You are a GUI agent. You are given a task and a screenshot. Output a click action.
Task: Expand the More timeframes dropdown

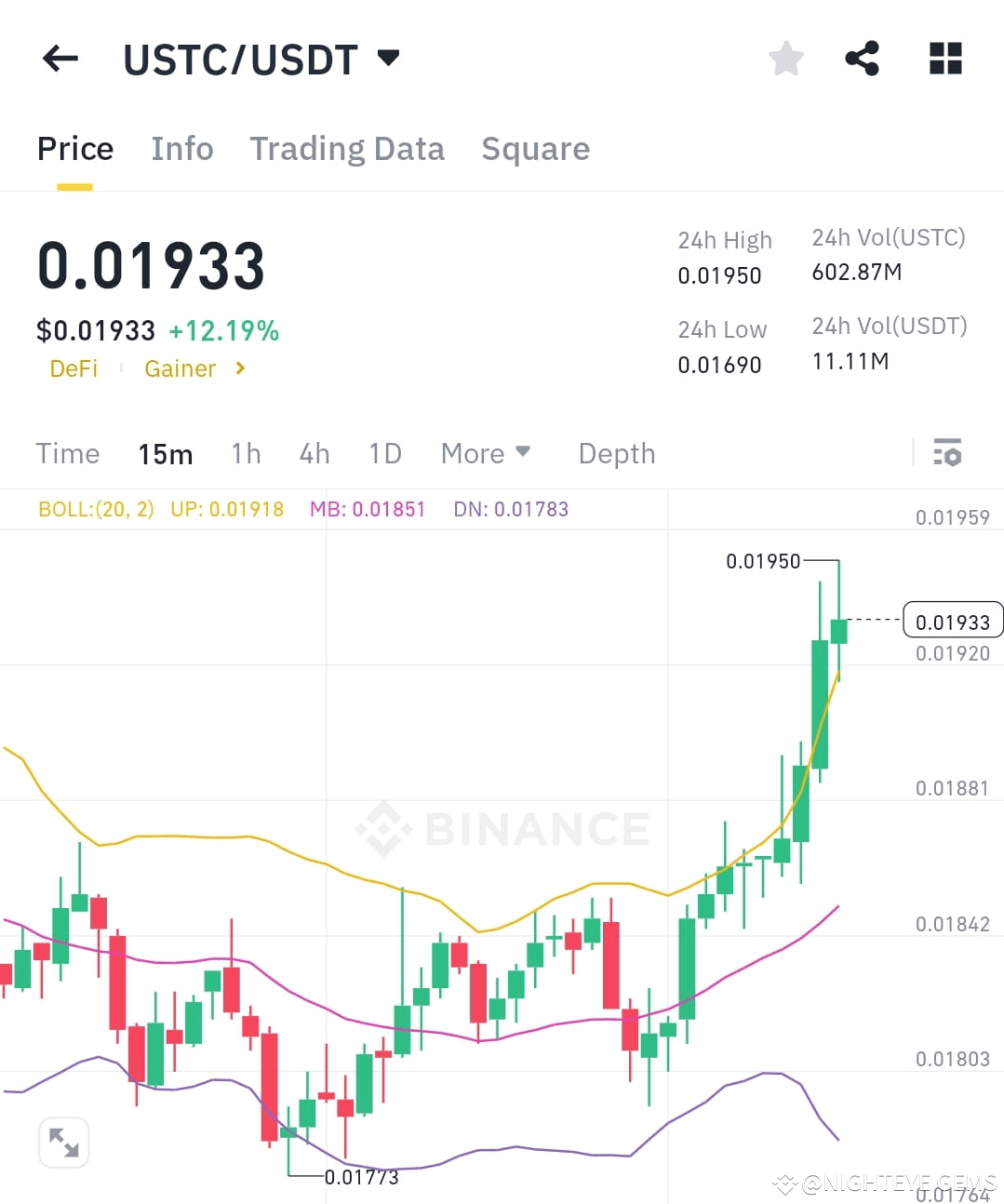(x=485, y=453)
